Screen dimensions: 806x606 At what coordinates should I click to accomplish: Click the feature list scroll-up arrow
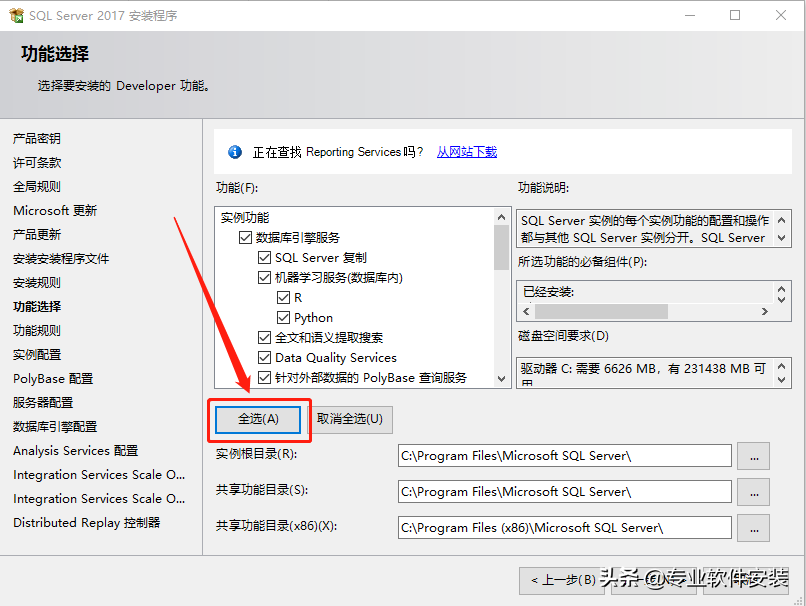click(502, 217)
